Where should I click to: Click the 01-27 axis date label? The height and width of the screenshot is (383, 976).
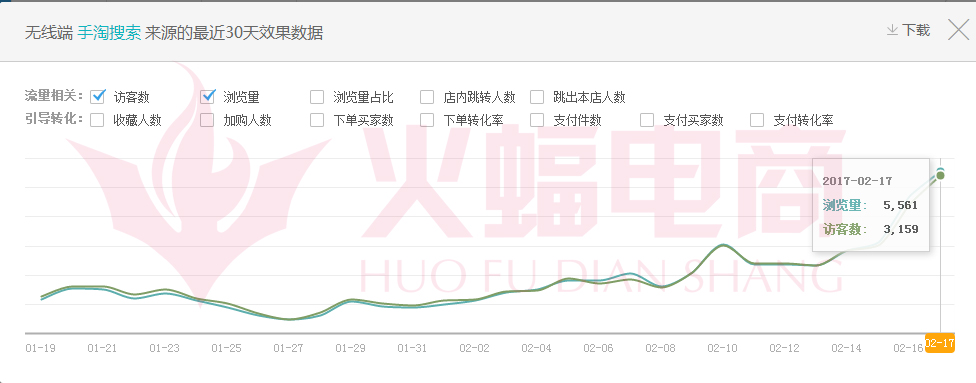(288, 348)
